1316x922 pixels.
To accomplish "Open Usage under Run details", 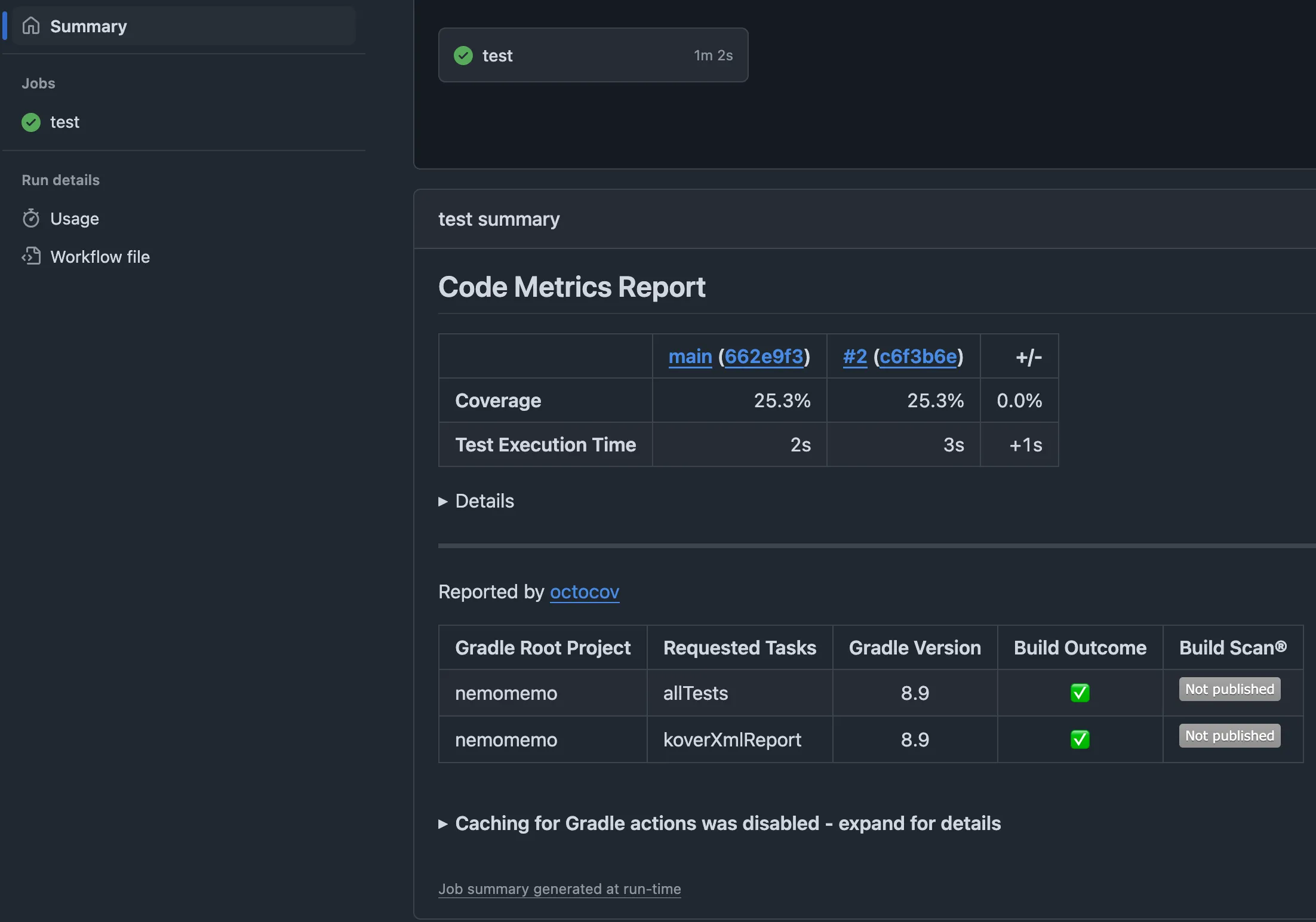I will point(75,219).
